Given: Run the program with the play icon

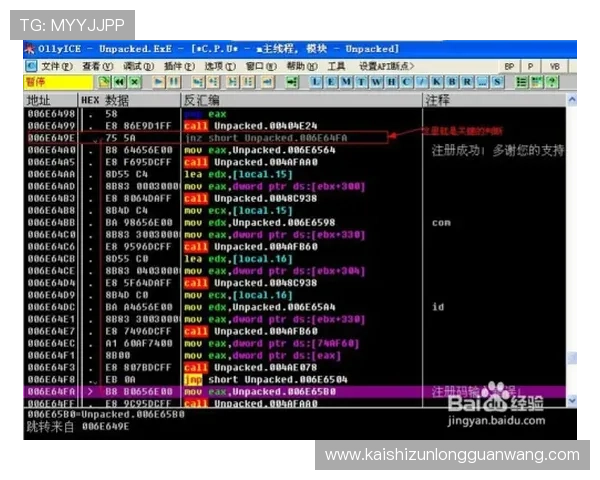Looking at the screenshot, I should click(x=158, y=82).
